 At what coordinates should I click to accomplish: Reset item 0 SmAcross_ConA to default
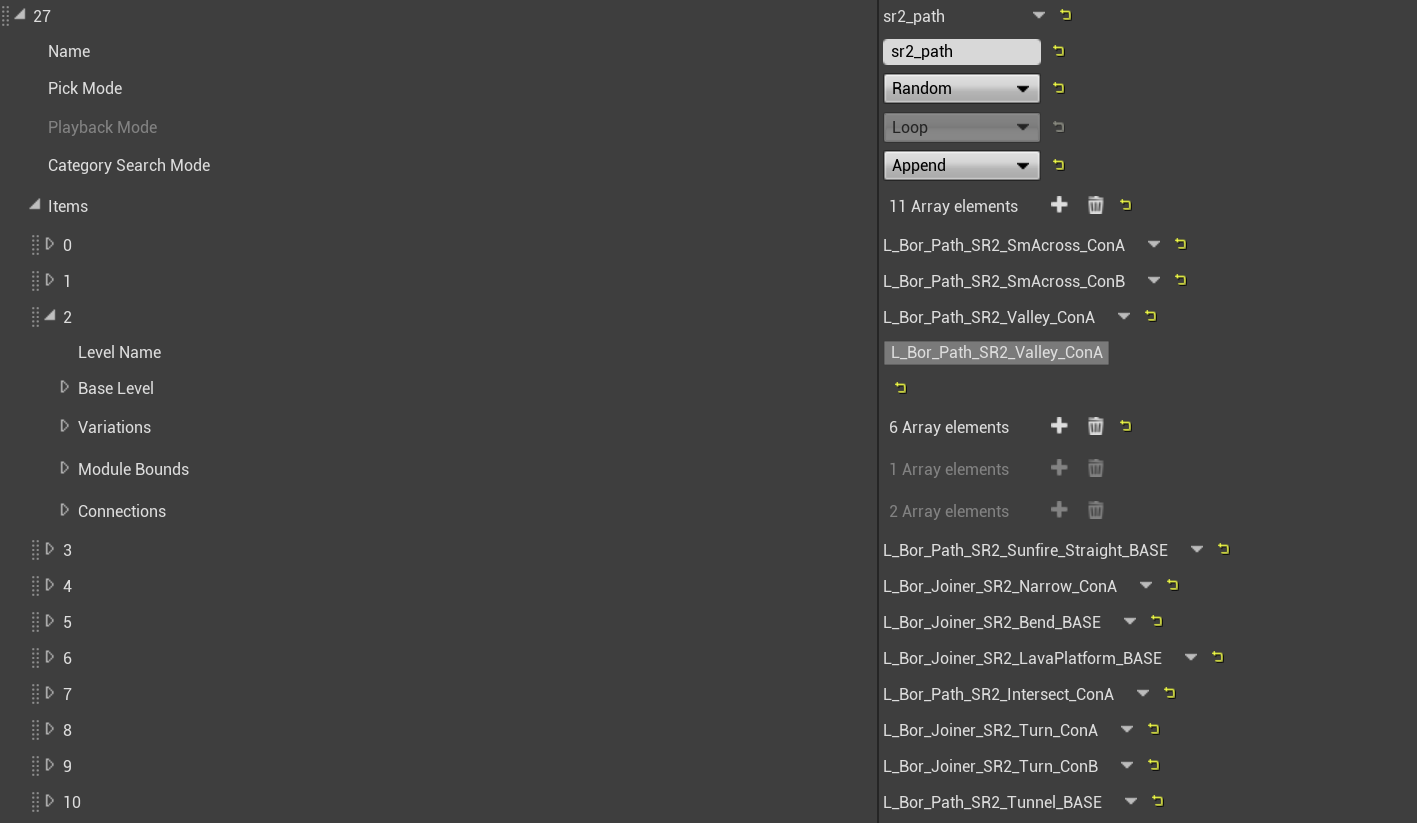pos(1181,244)
